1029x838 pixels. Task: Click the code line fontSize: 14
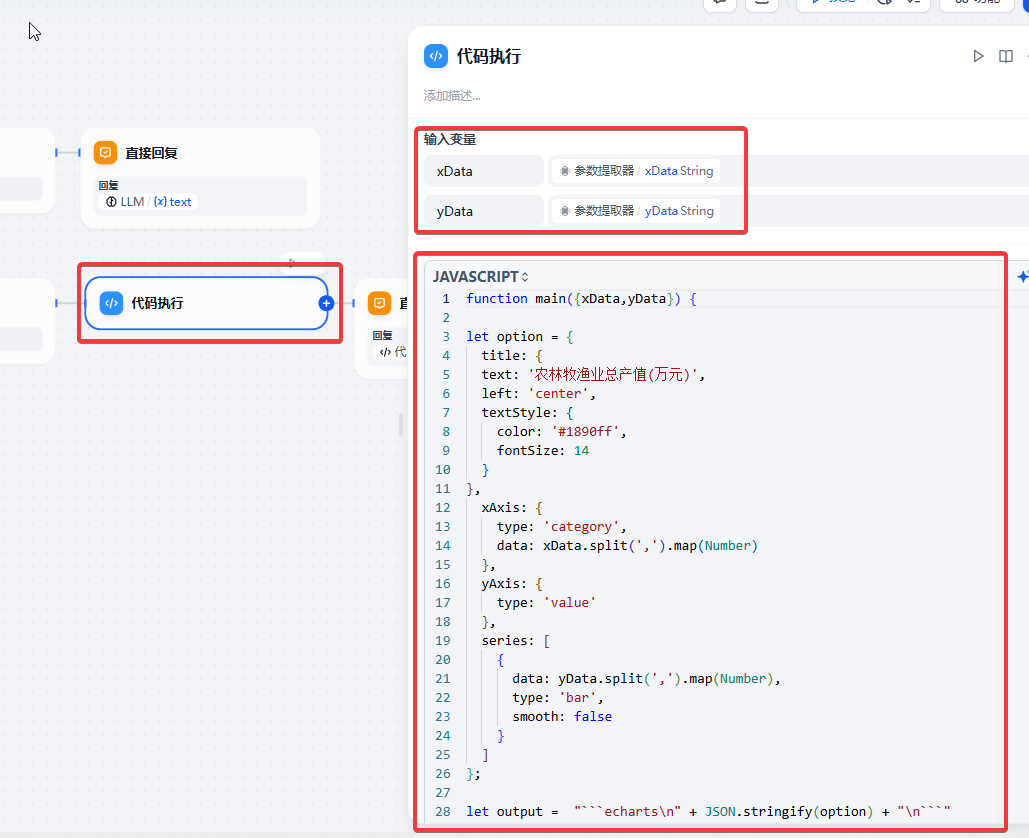(543, 451)
